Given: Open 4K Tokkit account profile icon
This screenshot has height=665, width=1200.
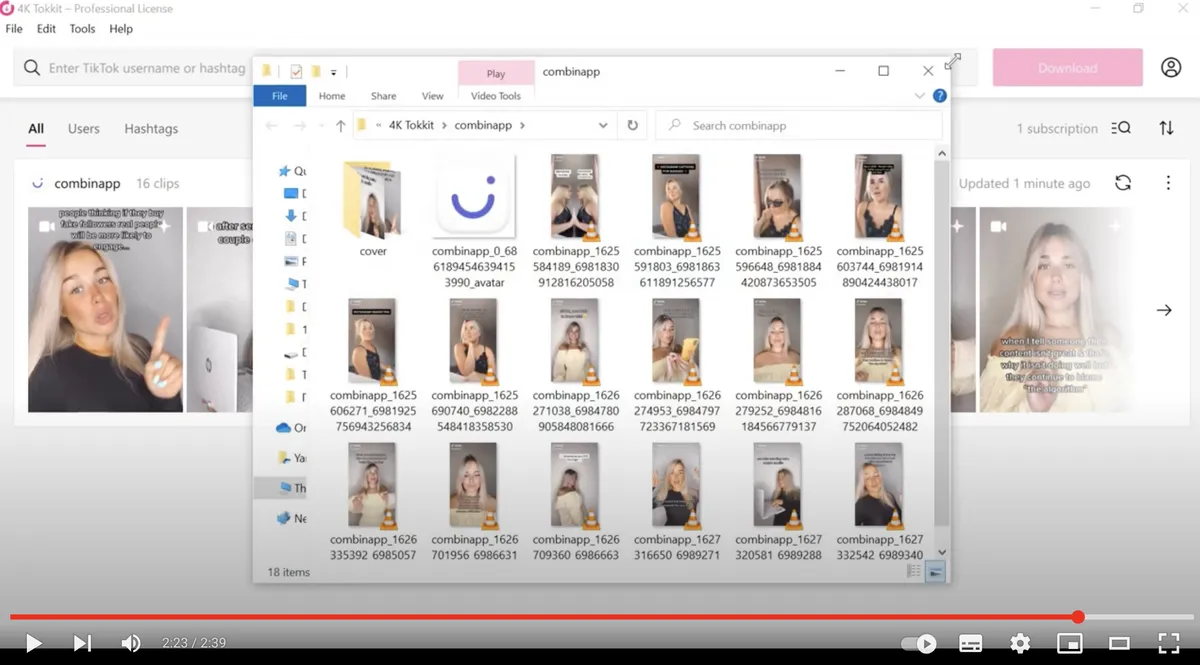Looking at the screenshot, I should coord(1171,67).
